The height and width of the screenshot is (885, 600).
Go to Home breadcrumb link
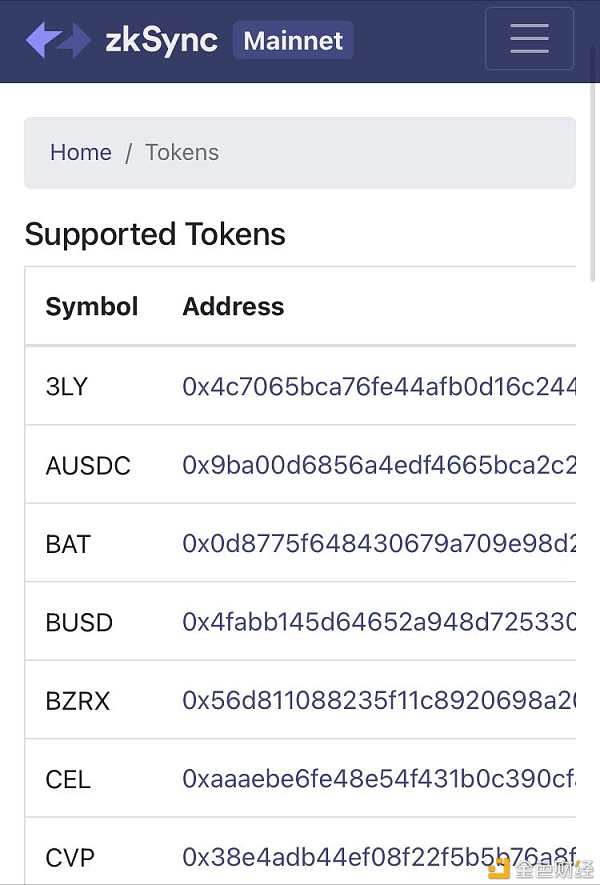[81, 152]
